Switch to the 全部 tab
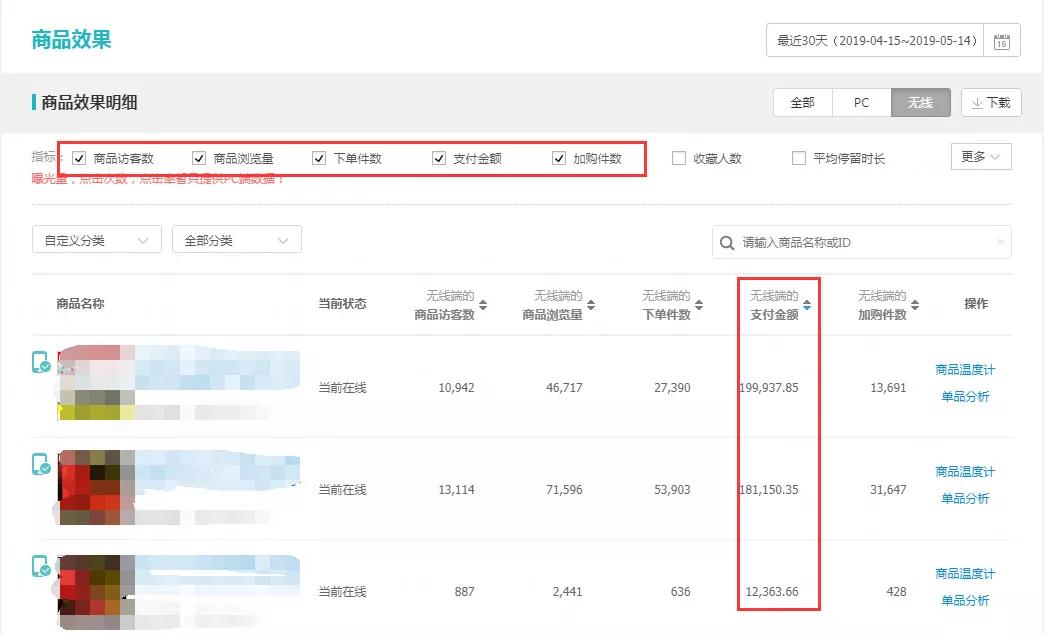1044x634 pixels. (x=802, y=103)
